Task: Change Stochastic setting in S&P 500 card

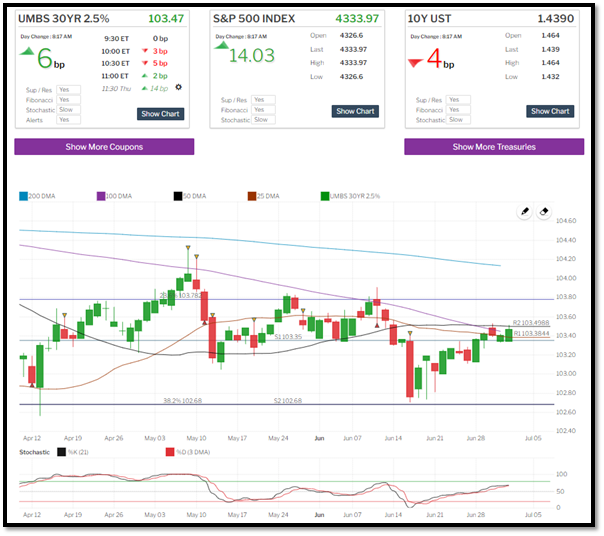Action: tap(263, 120)
